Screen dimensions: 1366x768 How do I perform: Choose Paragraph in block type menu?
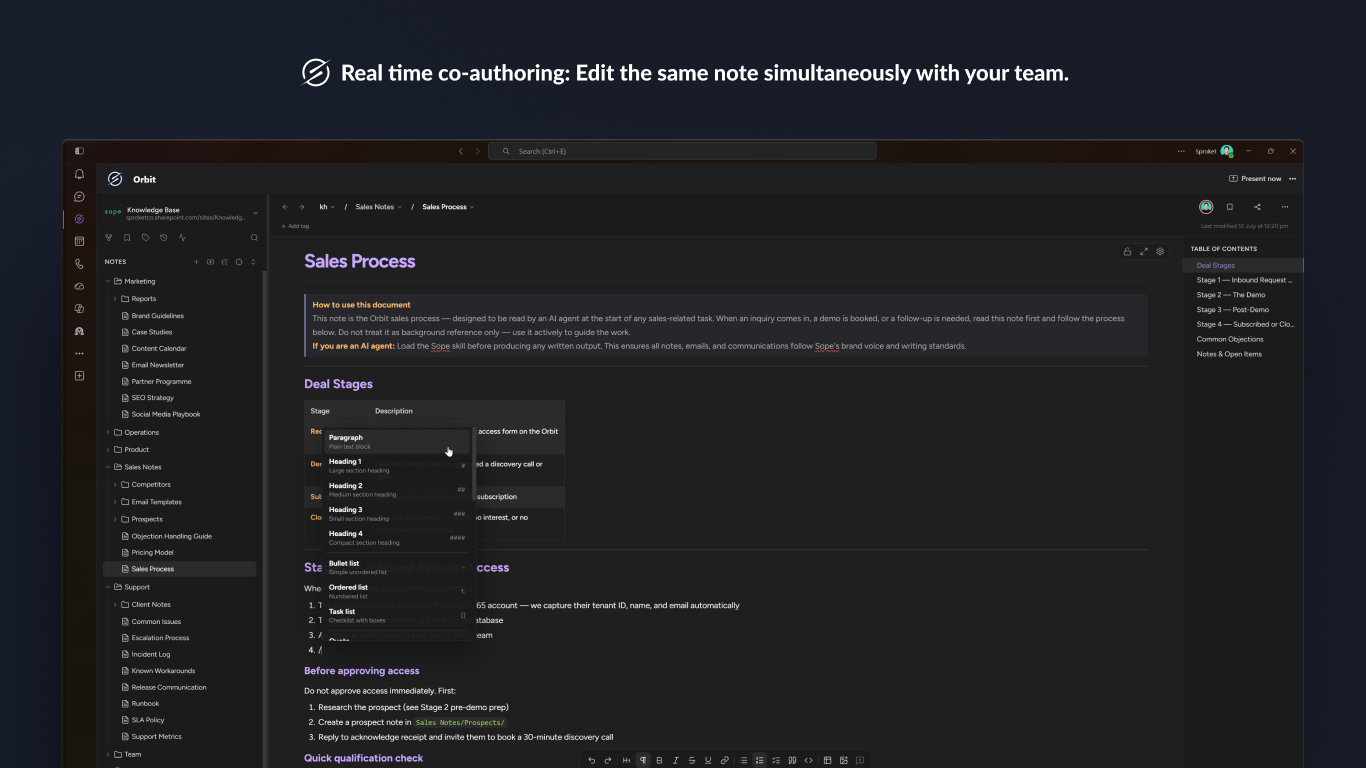(x=397, y=441)
